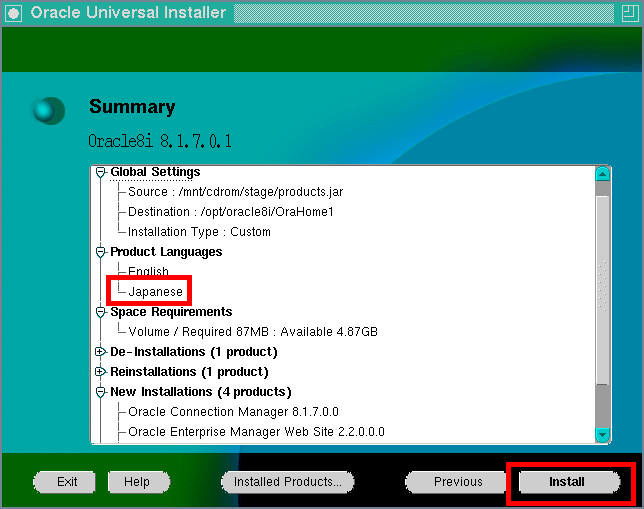The image size is (644, 509).
Task: Select the Destination OraHome1 row
Action: 230,212
